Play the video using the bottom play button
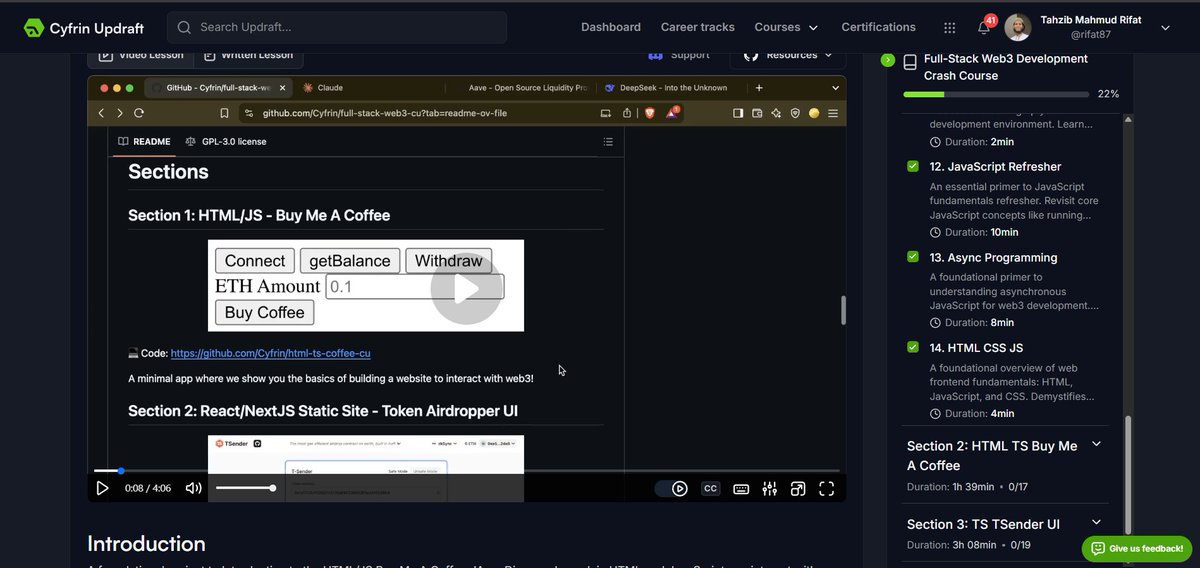The image size is (1200, 568). click(x=102, y=488)
